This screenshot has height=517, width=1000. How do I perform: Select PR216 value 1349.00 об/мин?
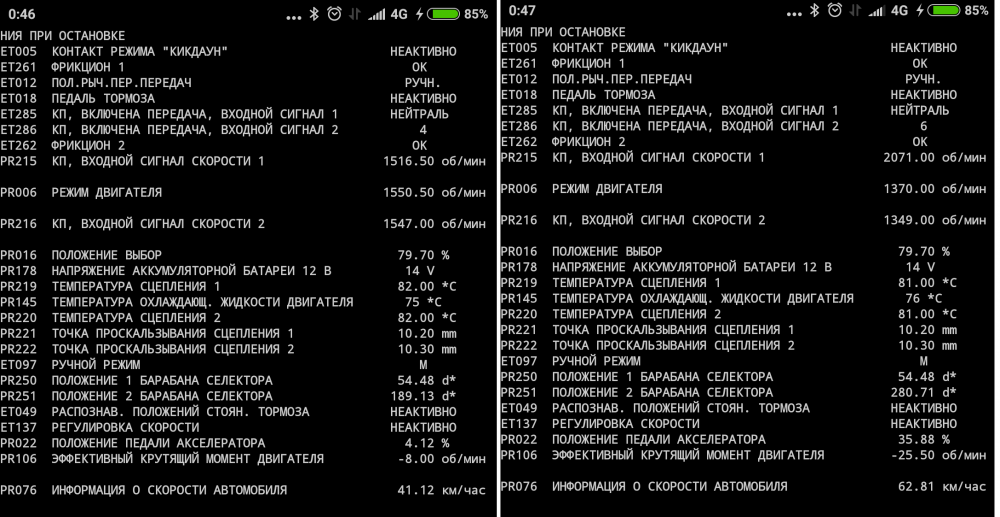pyautogui.click(x=935, y=220)
